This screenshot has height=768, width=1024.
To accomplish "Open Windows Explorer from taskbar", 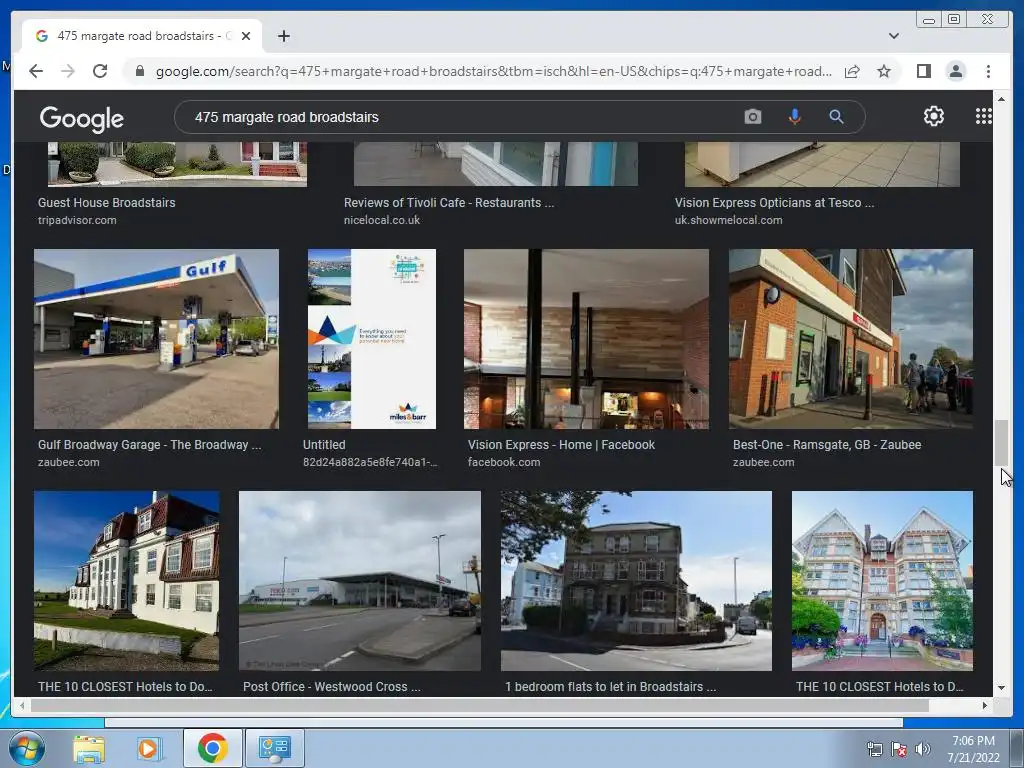I will [x=89, y=748].
